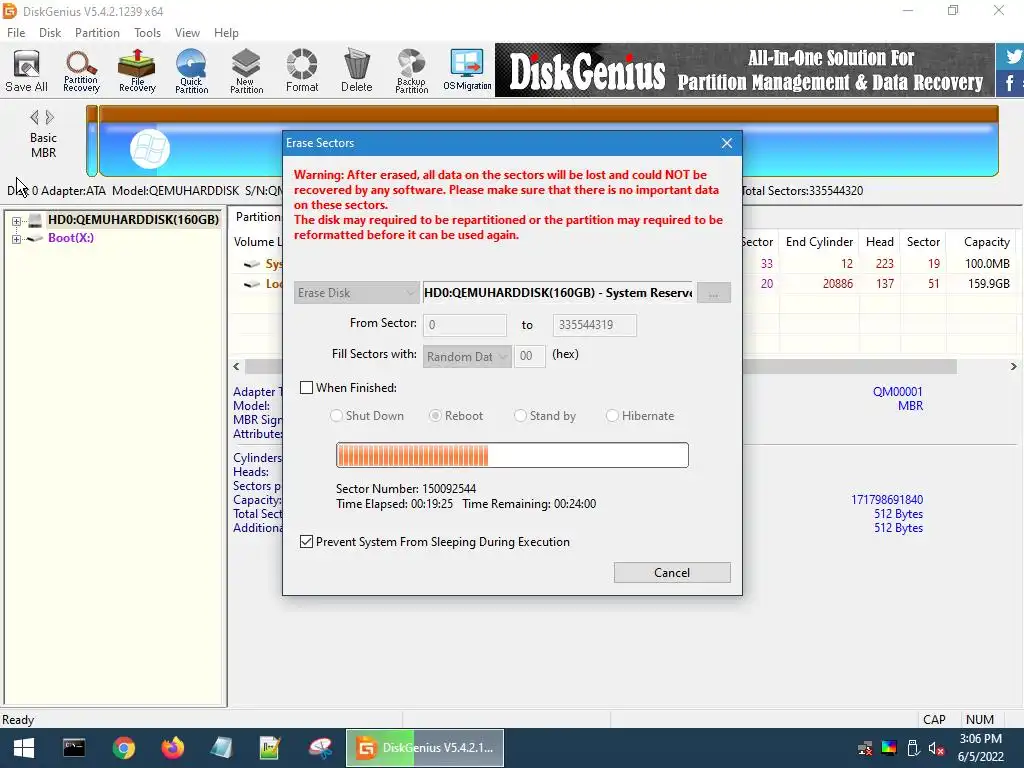The width and height of the screenshot is (1024, 768).
Task: Select the Hibernate radio button
Action: [x=612, y=415]
